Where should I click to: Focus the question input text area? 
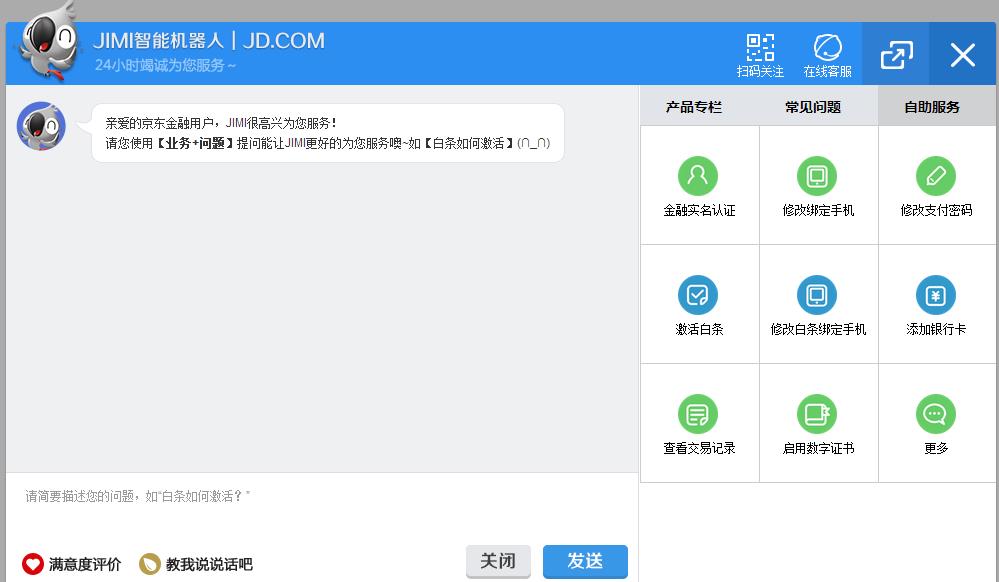(x=322, y=508)
